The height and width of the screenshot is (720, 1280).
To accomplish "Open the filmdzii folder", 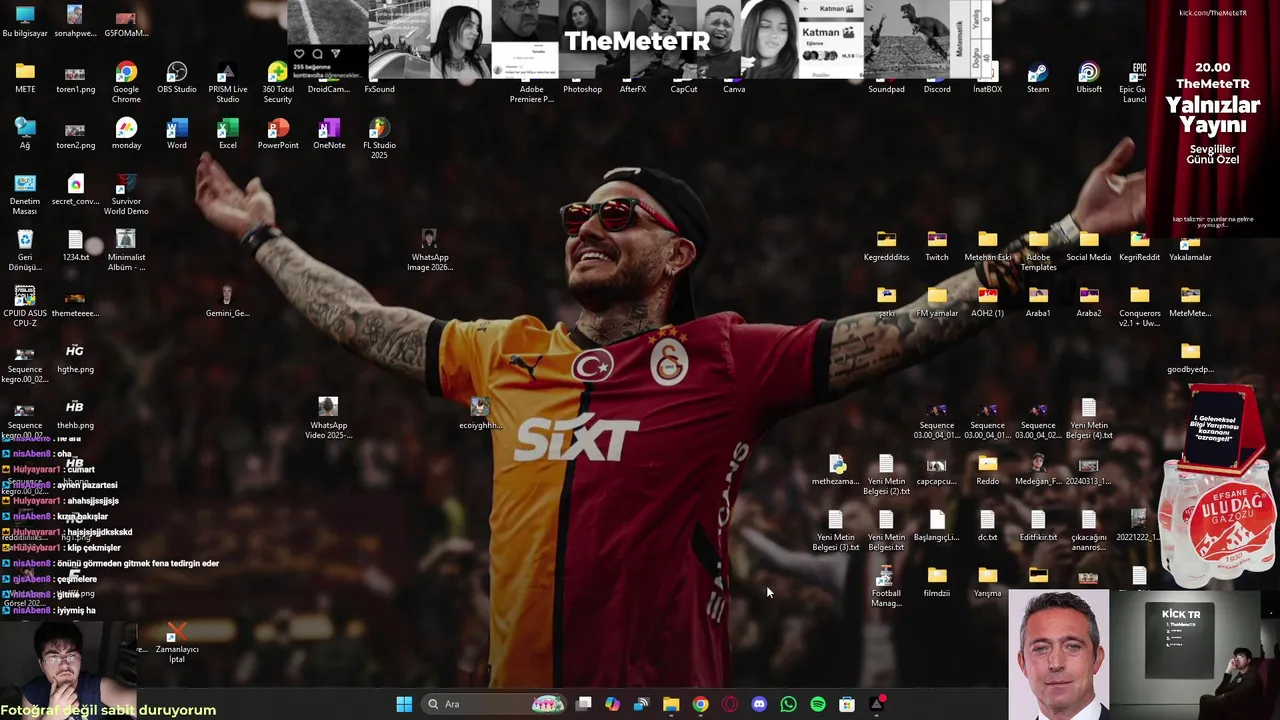I will pos(937,581).
